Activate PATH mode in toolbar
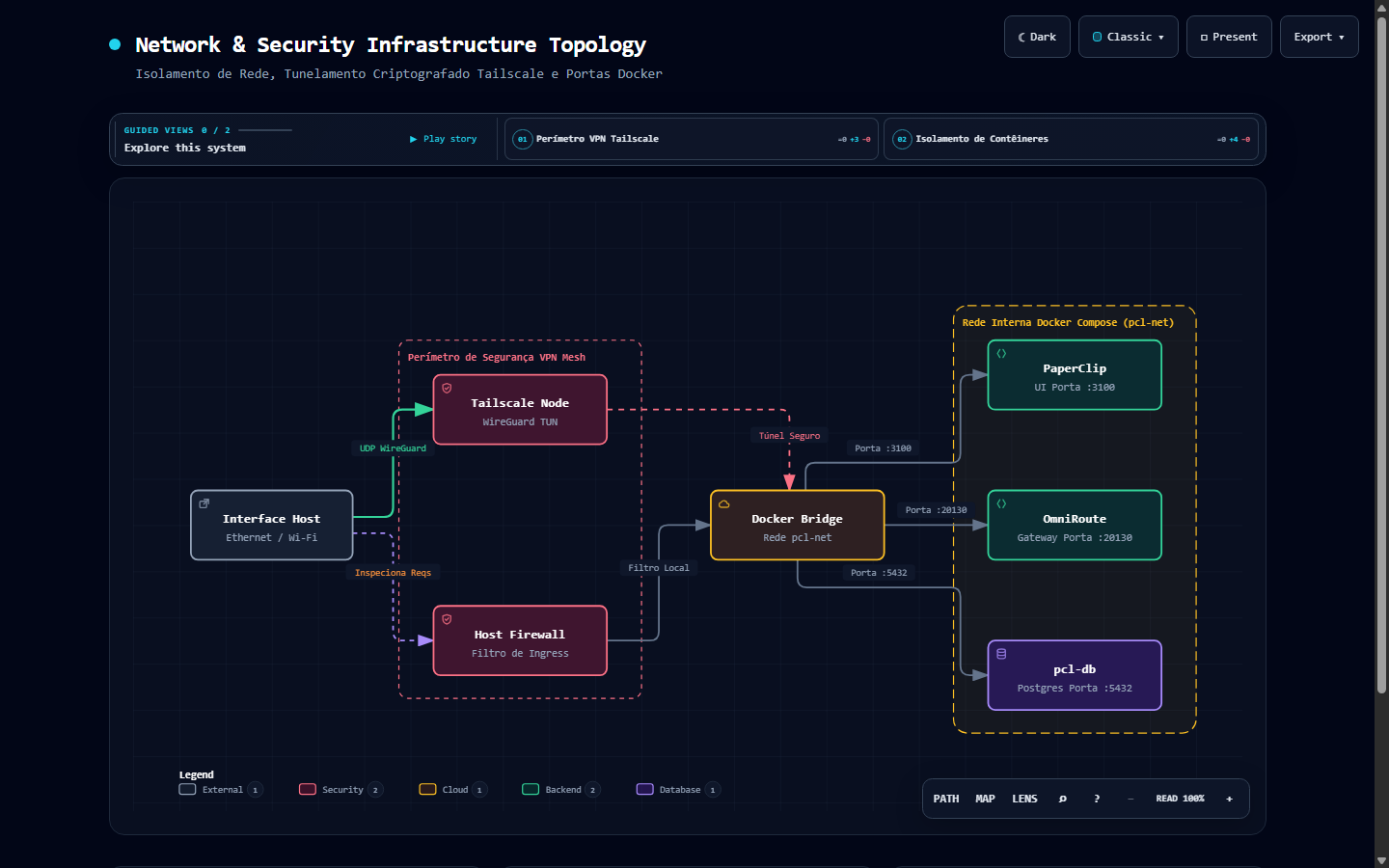 coord(946,799)
